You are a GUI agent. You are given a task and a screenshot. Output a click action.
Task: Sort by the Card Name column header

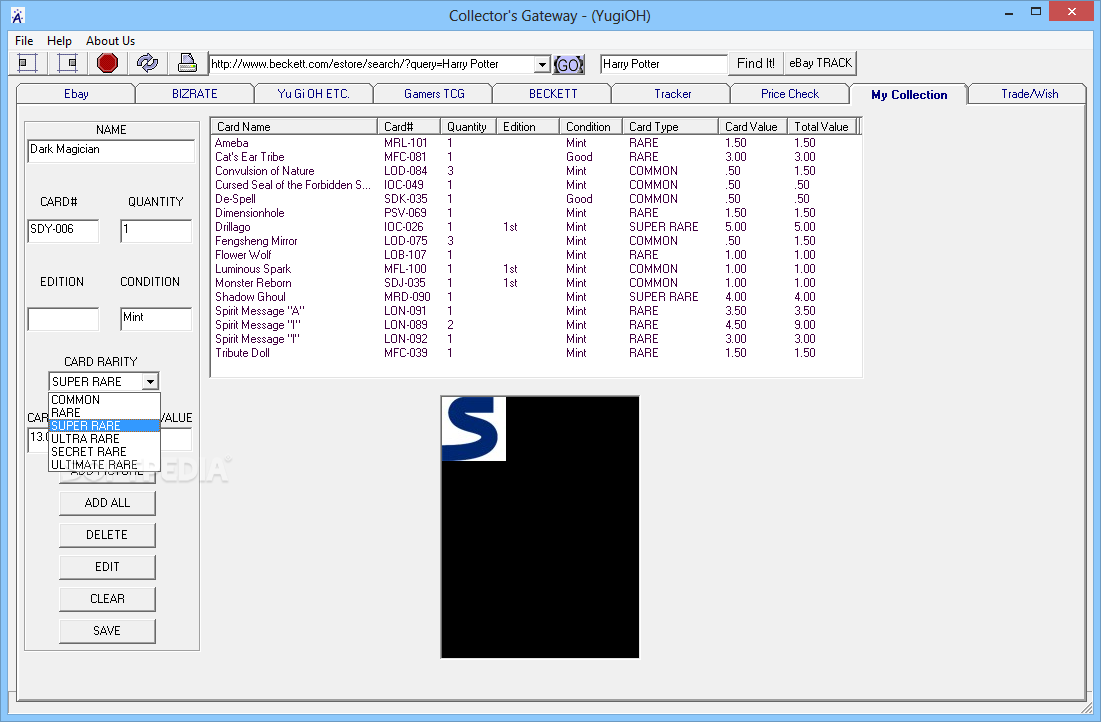(294, 126)
